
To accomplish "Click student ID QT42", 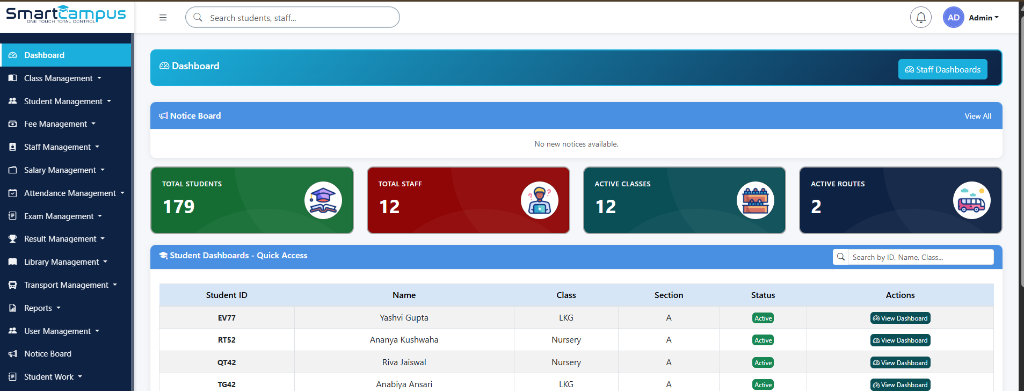I will click(x=227, y=362).
